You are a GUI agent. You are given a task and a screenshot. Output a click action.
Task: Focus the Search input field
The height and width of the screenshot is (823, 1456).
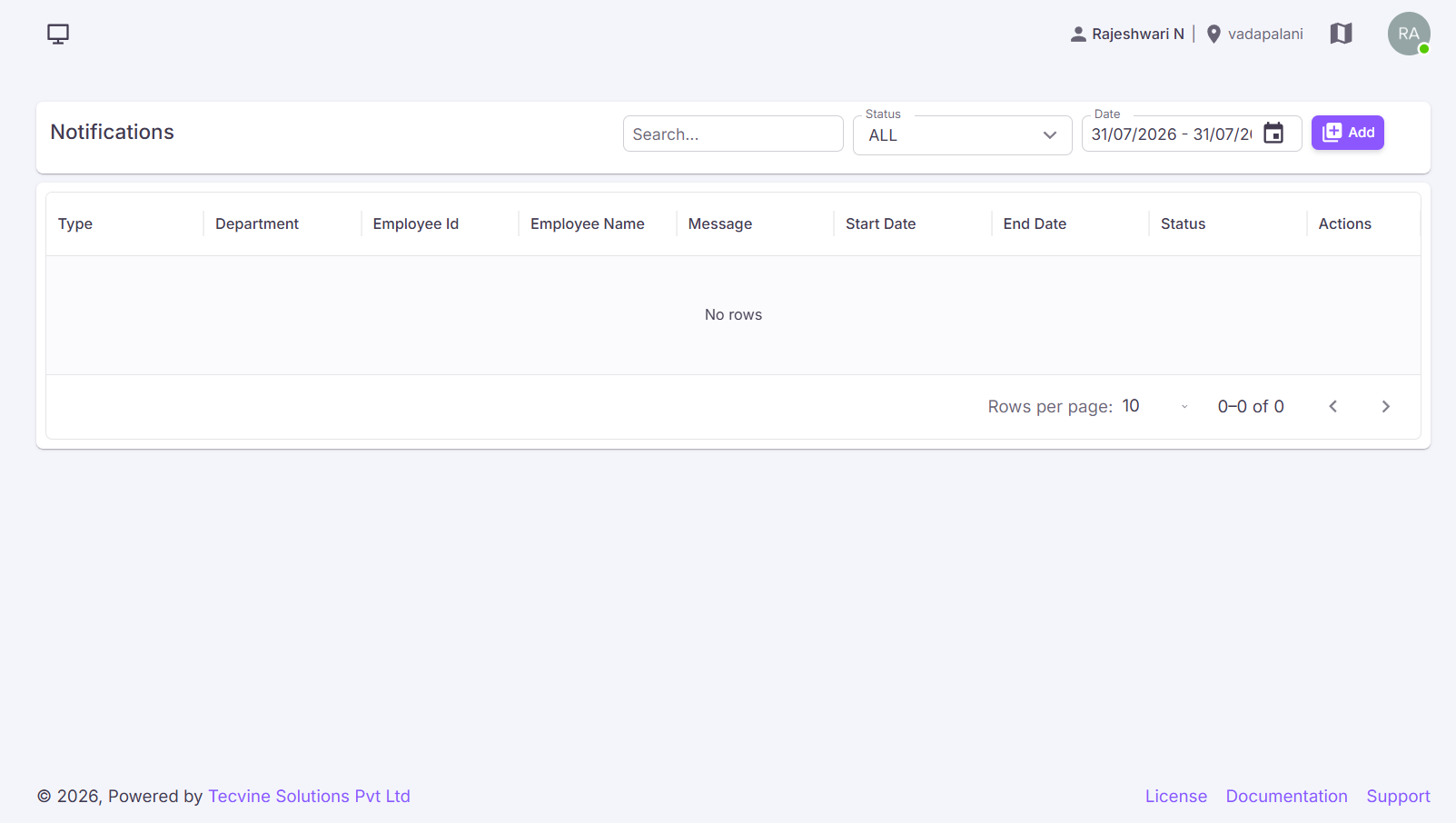click(733, 134)
